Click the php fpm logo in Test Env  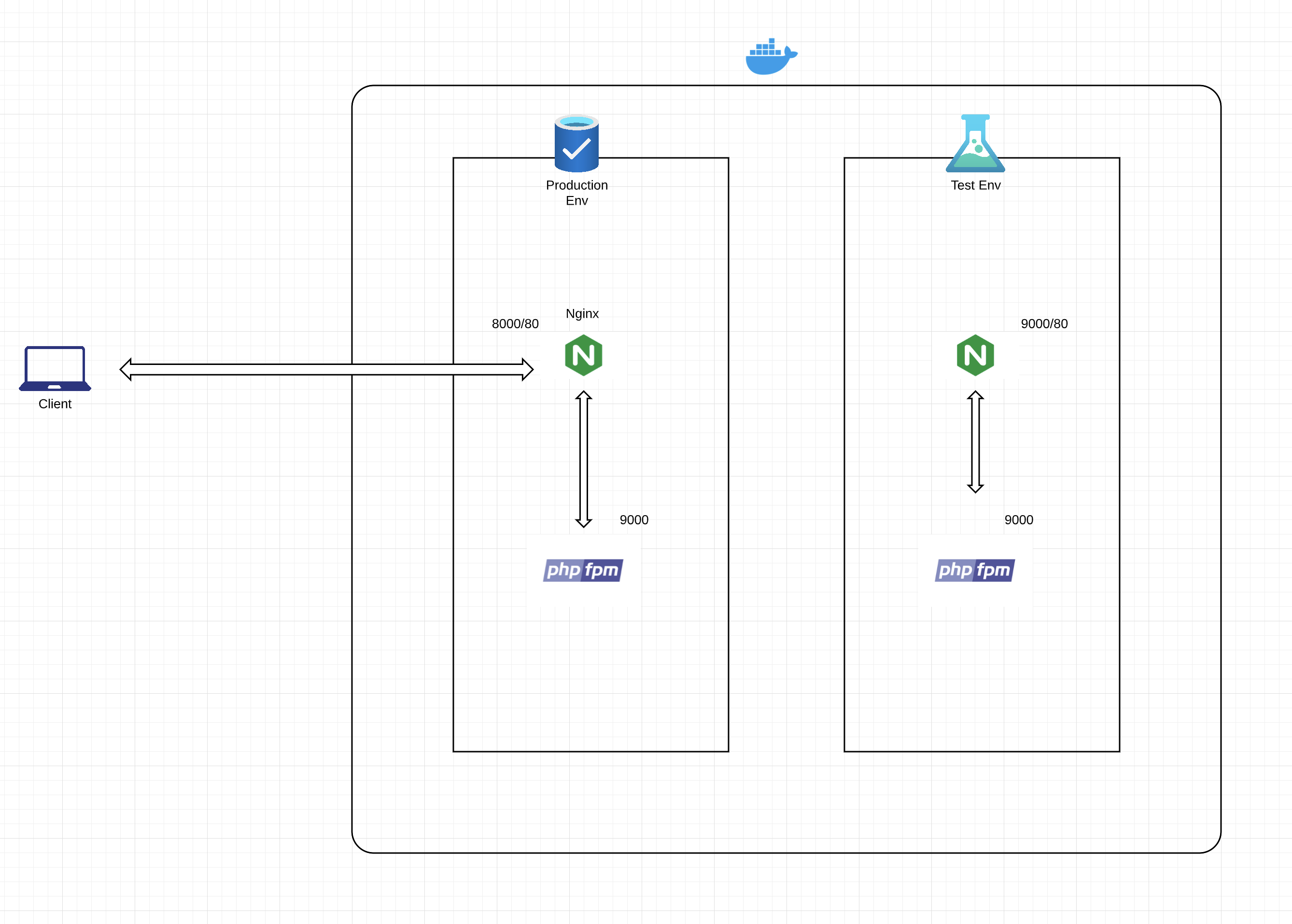(974, 570)
